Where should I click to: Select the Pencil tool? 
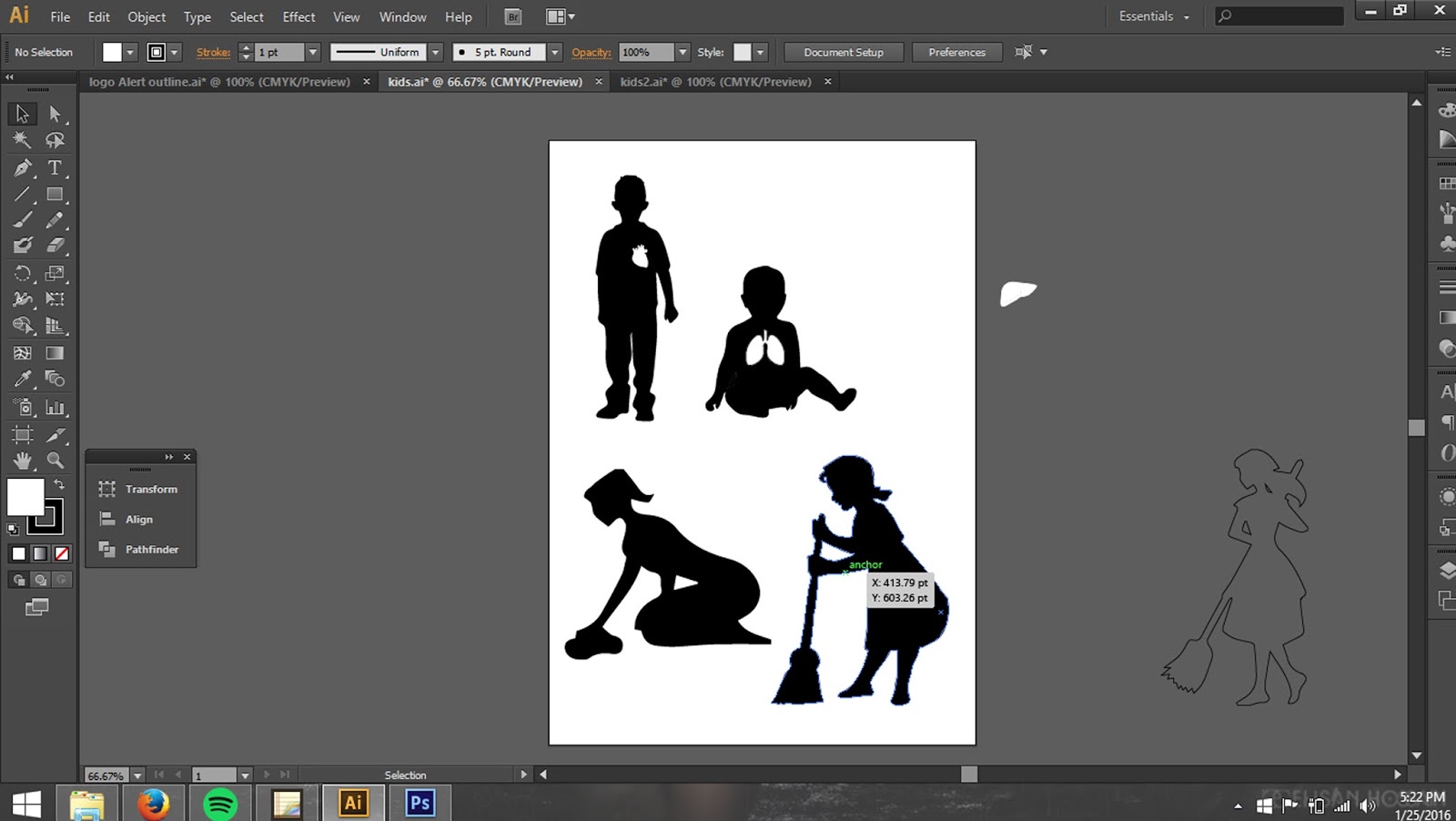56,219
